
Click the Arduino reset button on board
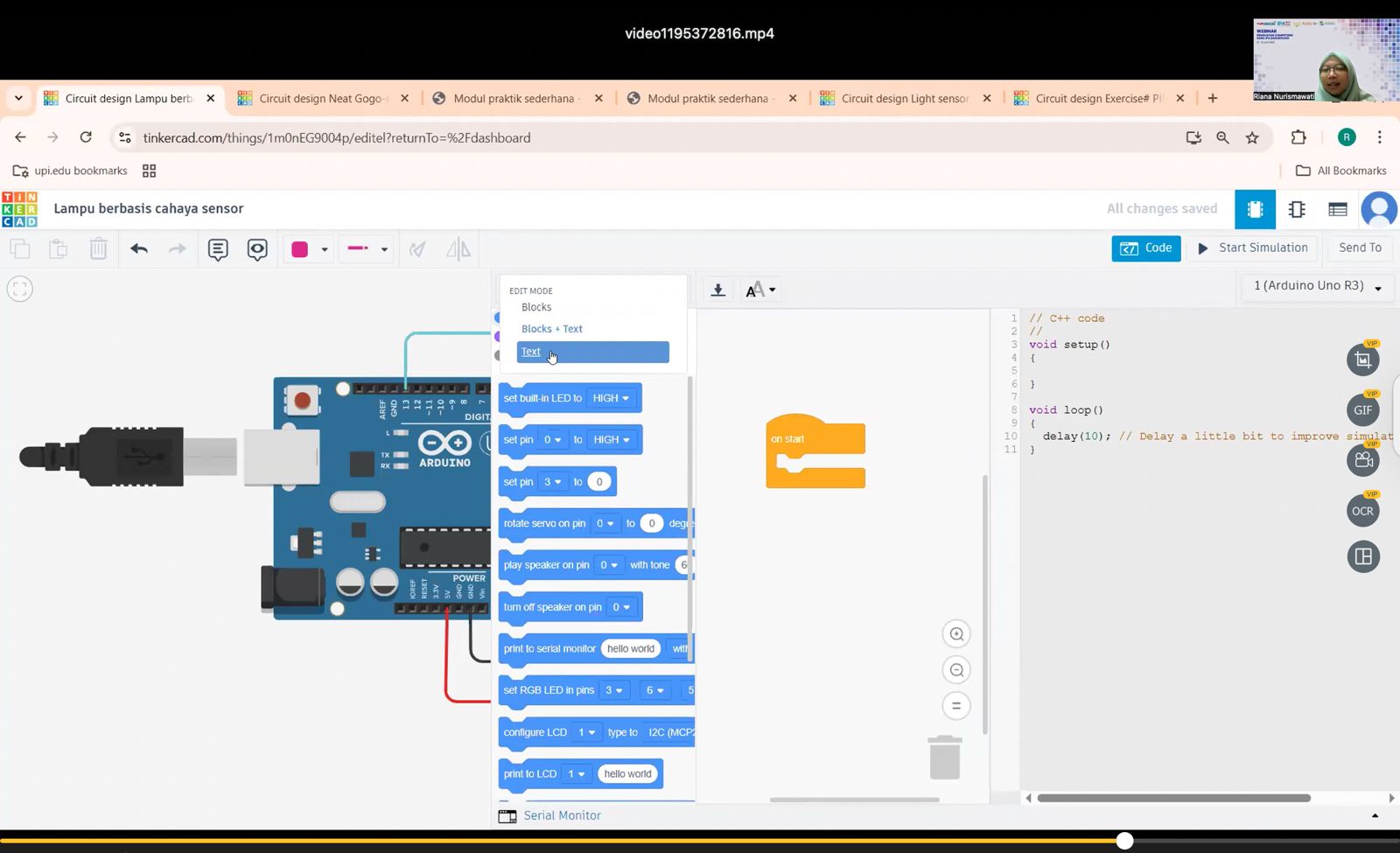[302, 401]
